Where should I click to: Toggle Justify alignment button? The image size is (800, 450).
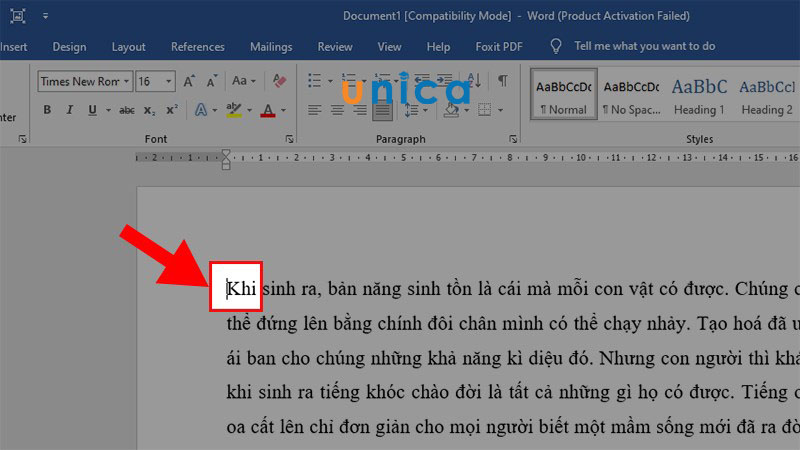(382, 110)
